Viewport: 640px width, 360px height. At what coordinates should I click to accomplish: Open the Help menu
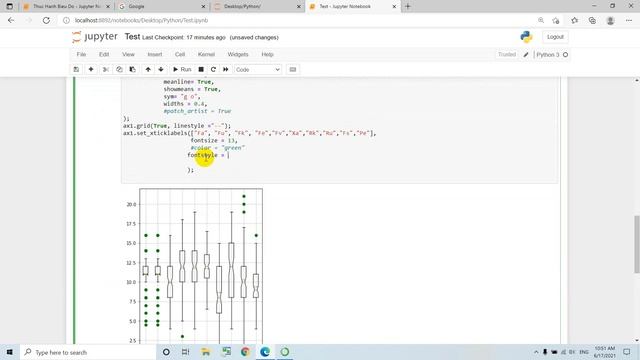pyautogui.click(x=267, y=54)
